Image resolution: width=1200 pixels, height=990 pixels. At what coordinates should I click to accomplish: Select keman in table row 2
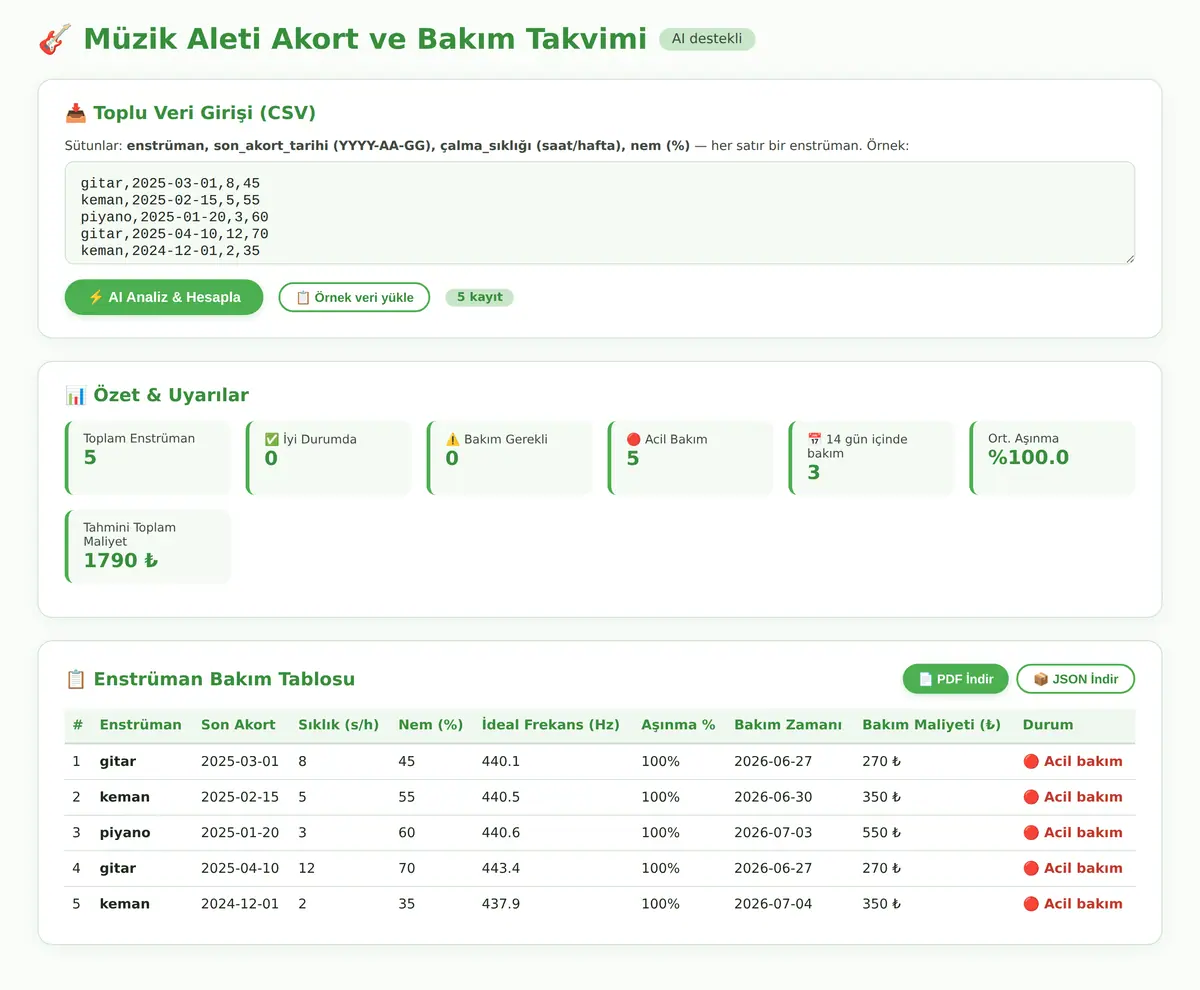125,797
